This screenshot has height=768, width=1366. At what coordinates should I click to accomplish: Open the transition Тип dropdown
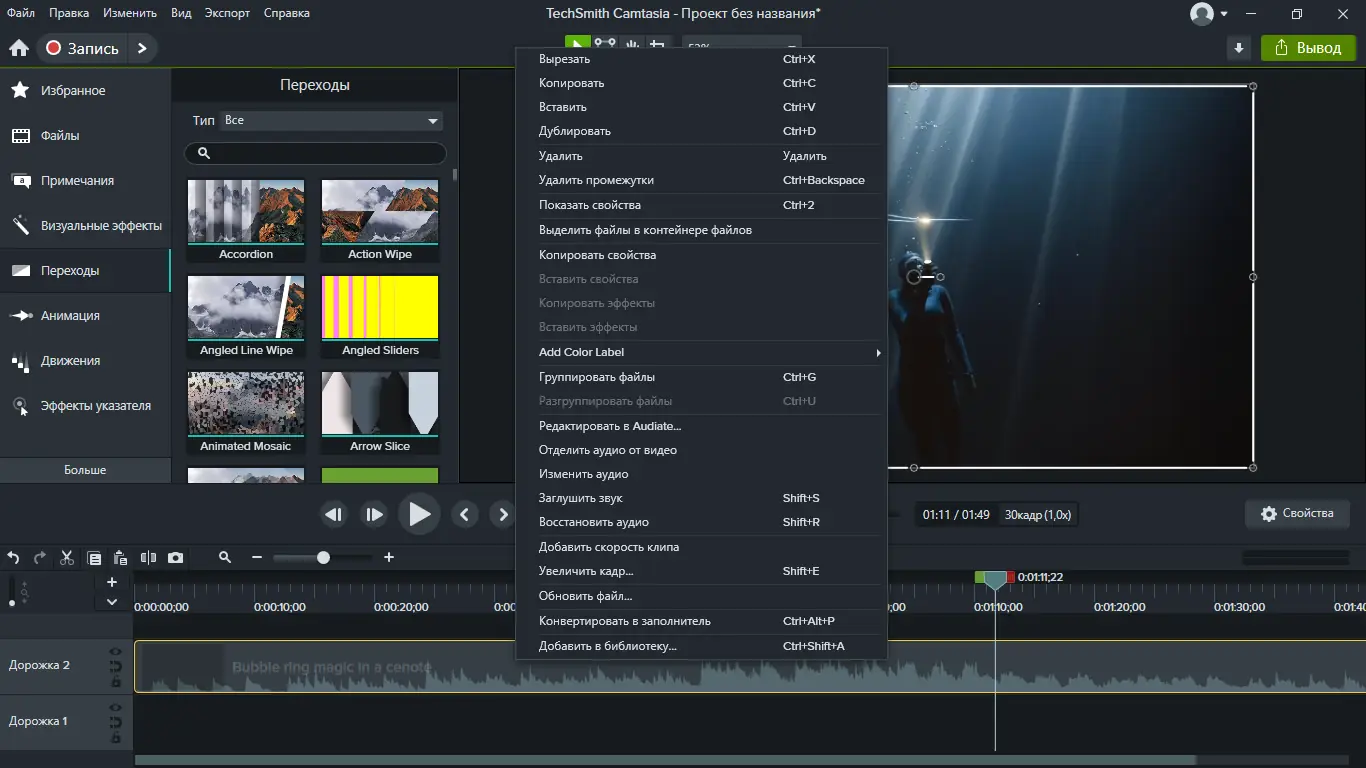pyautogui.click(x=331, y=121)
